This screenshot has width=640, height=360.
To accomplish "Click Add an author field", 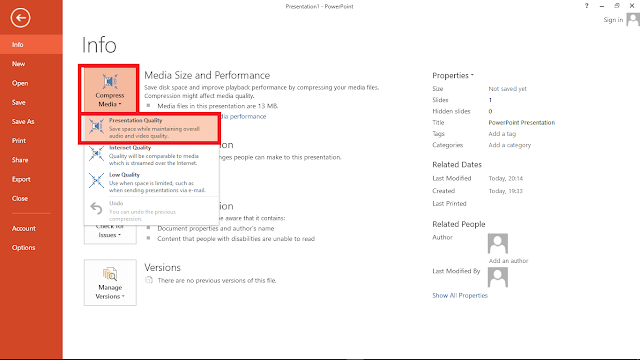I will (x=509, y=260).
